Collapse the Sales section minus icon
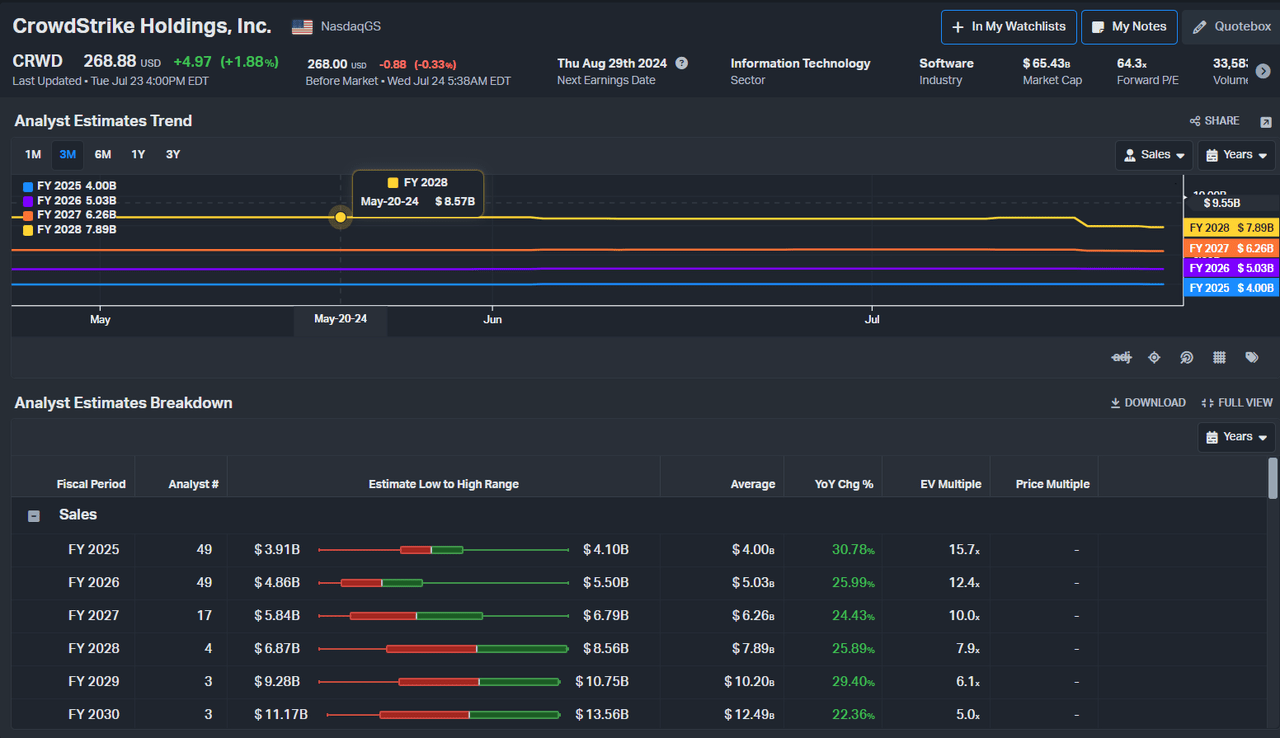The image size is (1280, 738). [x=34, y=516]
